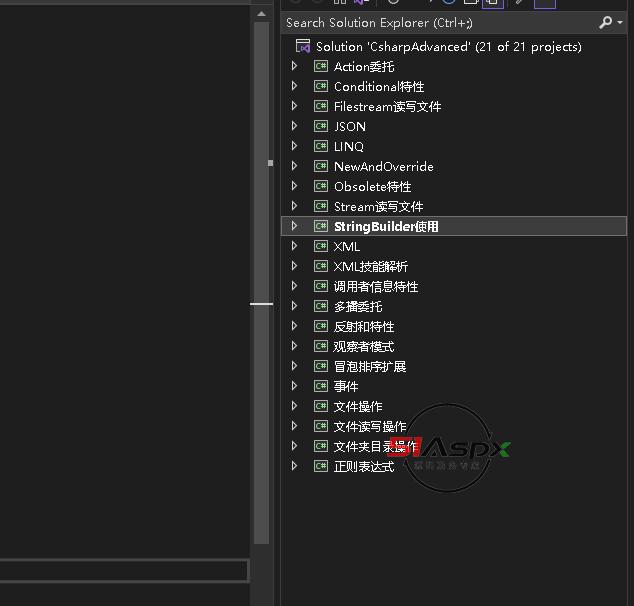The height and width of the screenshot is (606, 634).
Task: Expand the 正则表达式 project node
Action: click(x=295, y=466)
